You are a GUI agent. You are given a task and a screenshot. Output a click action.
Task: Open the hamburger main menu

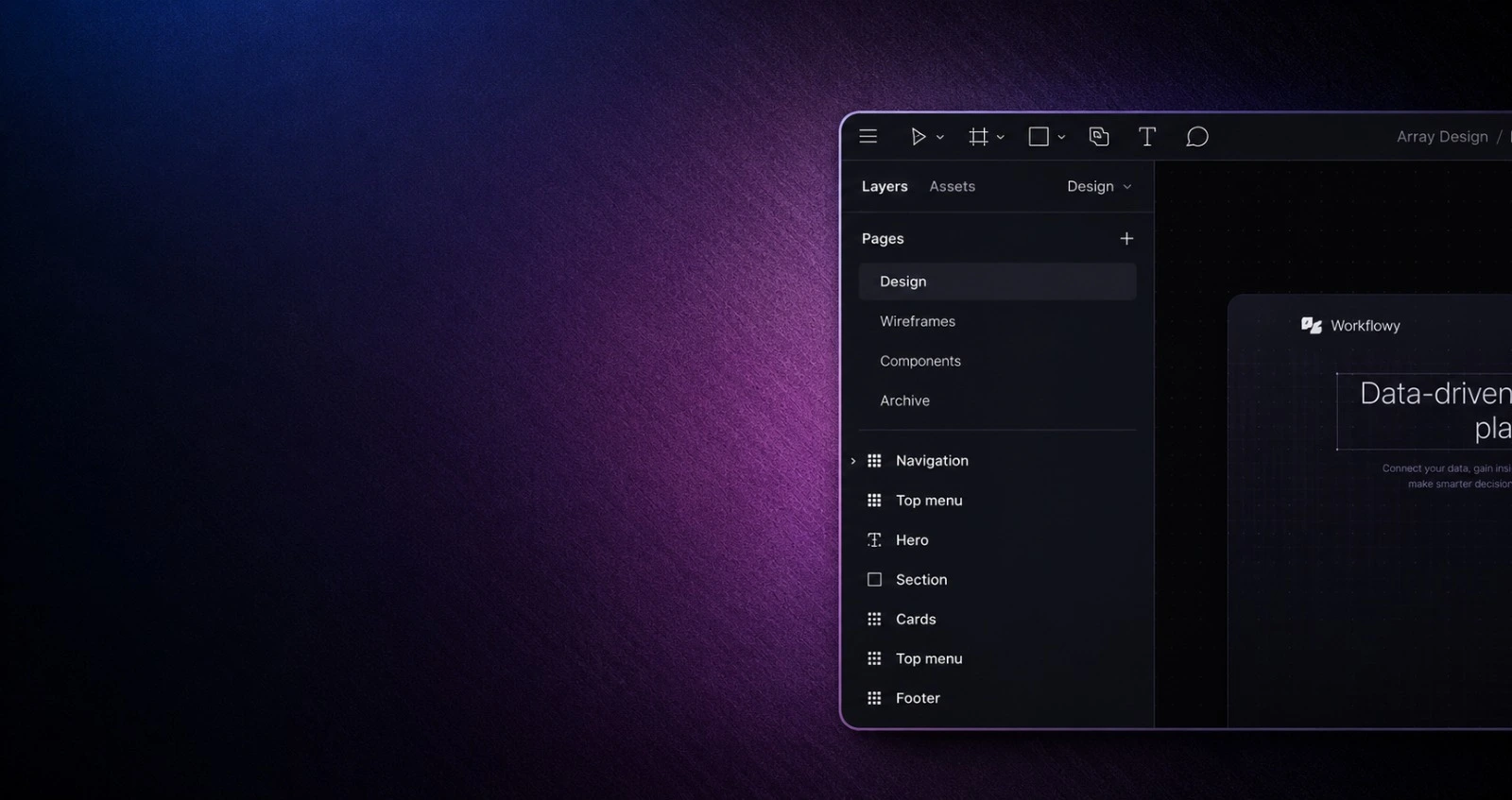point(868,137)
